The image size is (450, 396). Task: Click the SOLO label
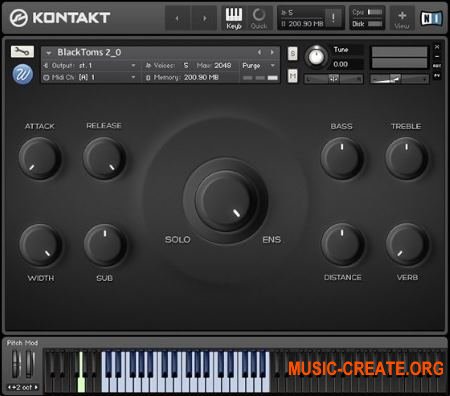178,240
